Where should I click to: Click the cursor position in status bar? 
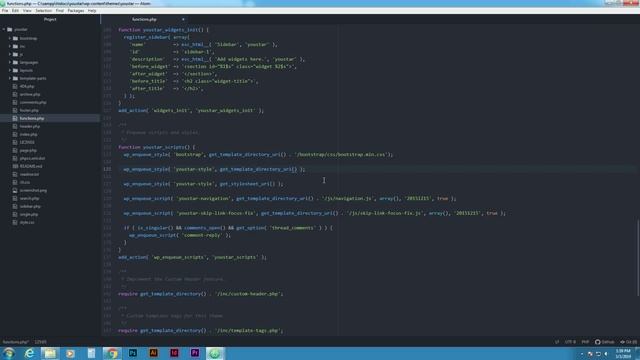tap(40, 342)
